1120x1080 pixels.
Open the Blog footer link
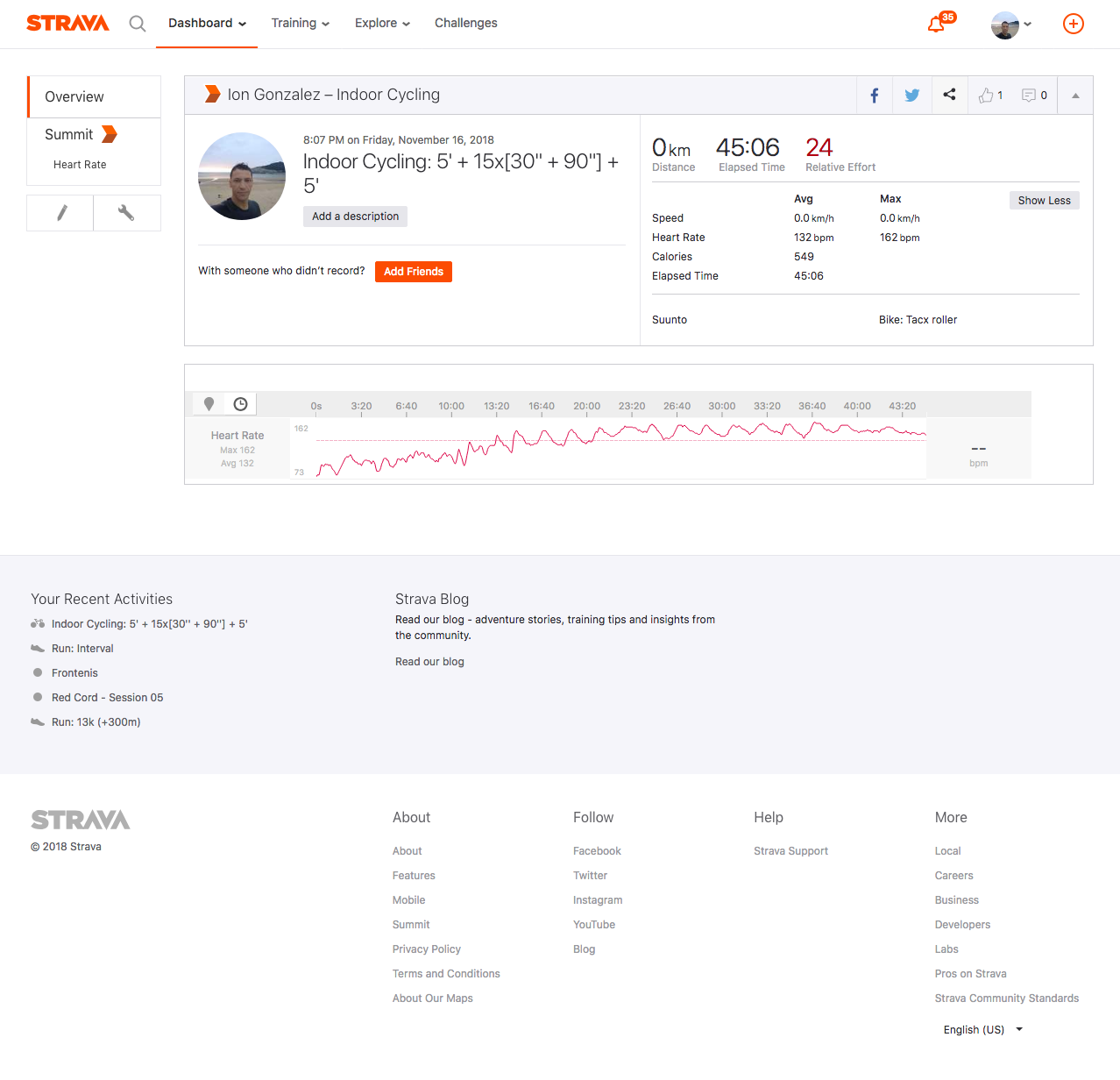pos(585,949)
